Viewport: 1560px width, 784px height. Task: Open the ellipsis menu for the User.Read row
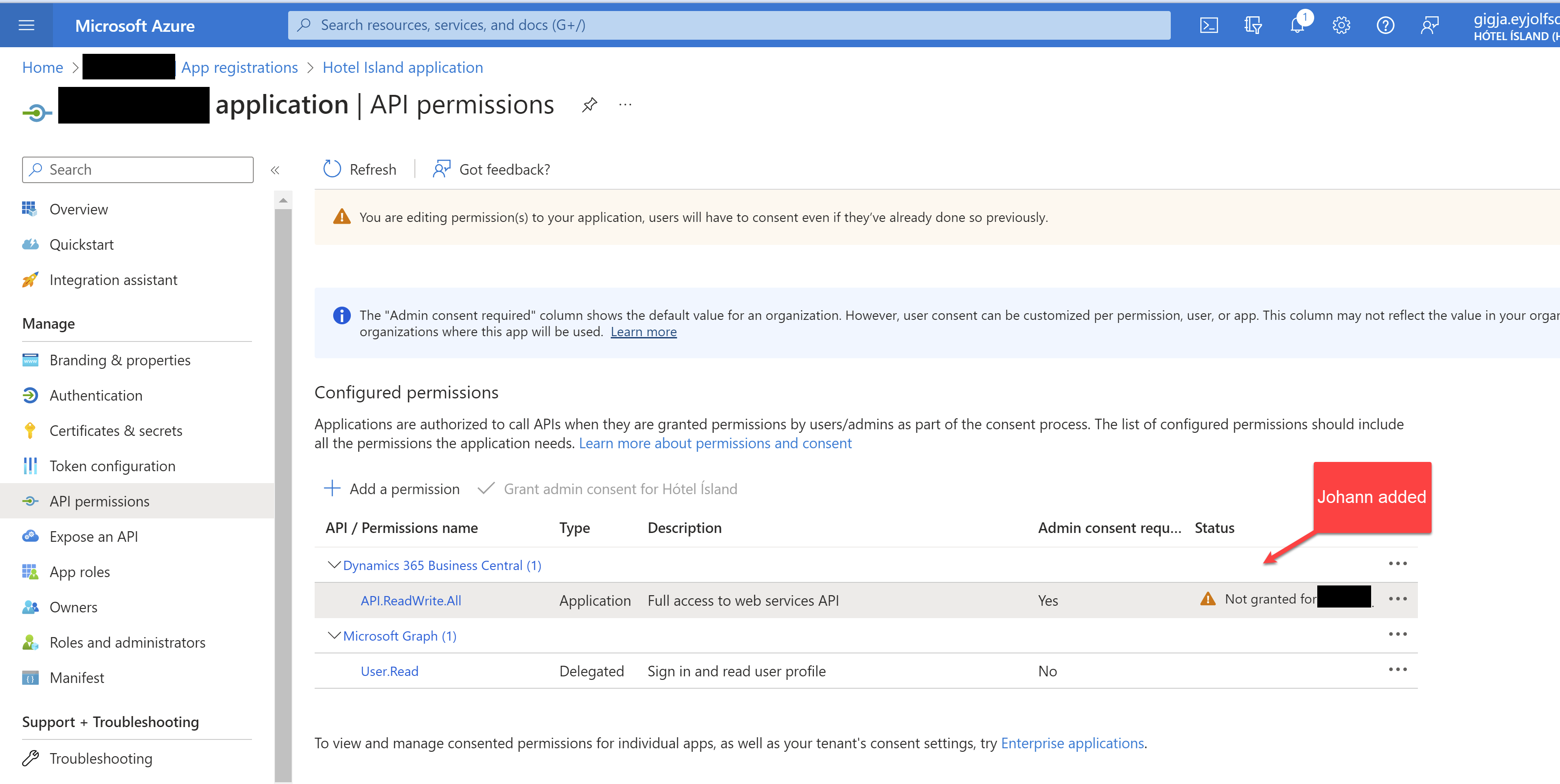coord(1397,670)
